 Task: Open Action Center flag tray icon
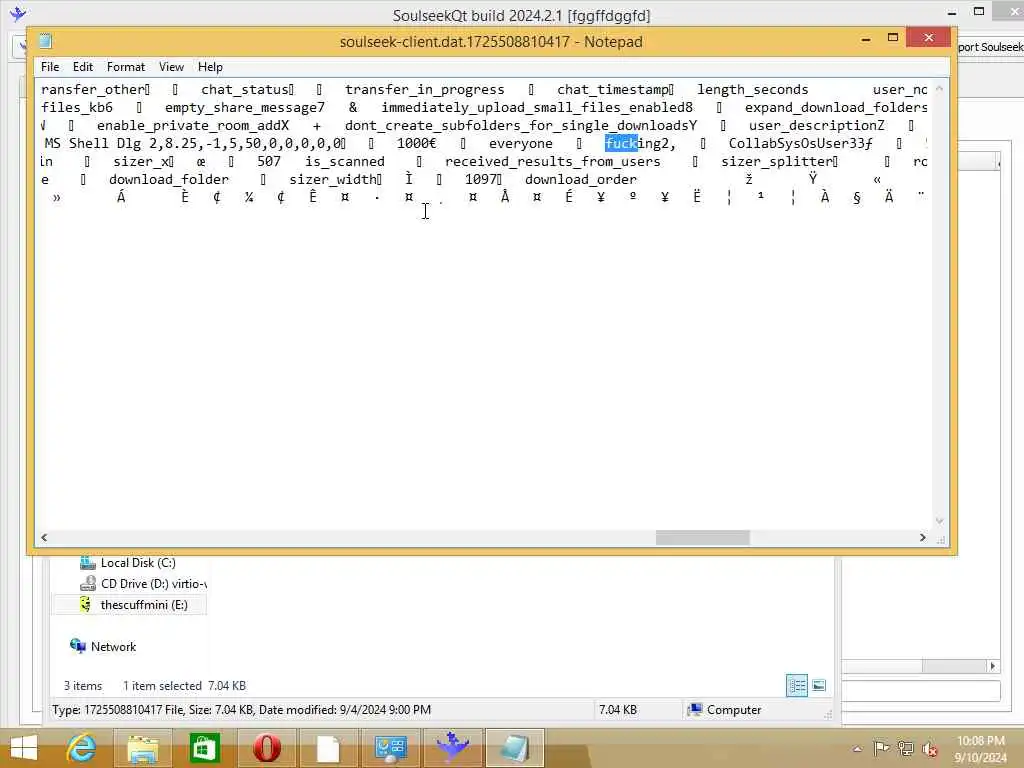coord(881,748)
